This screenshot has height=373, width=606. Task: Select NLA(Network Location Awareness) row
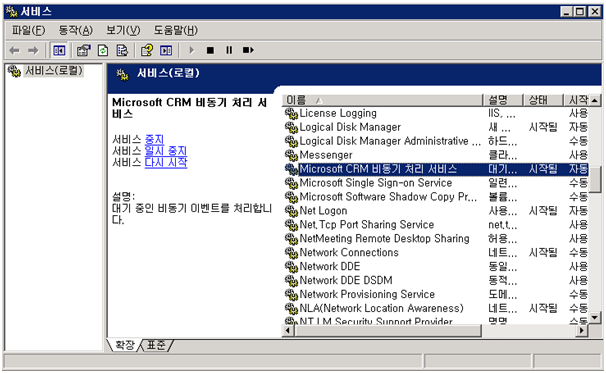point(436,308)
